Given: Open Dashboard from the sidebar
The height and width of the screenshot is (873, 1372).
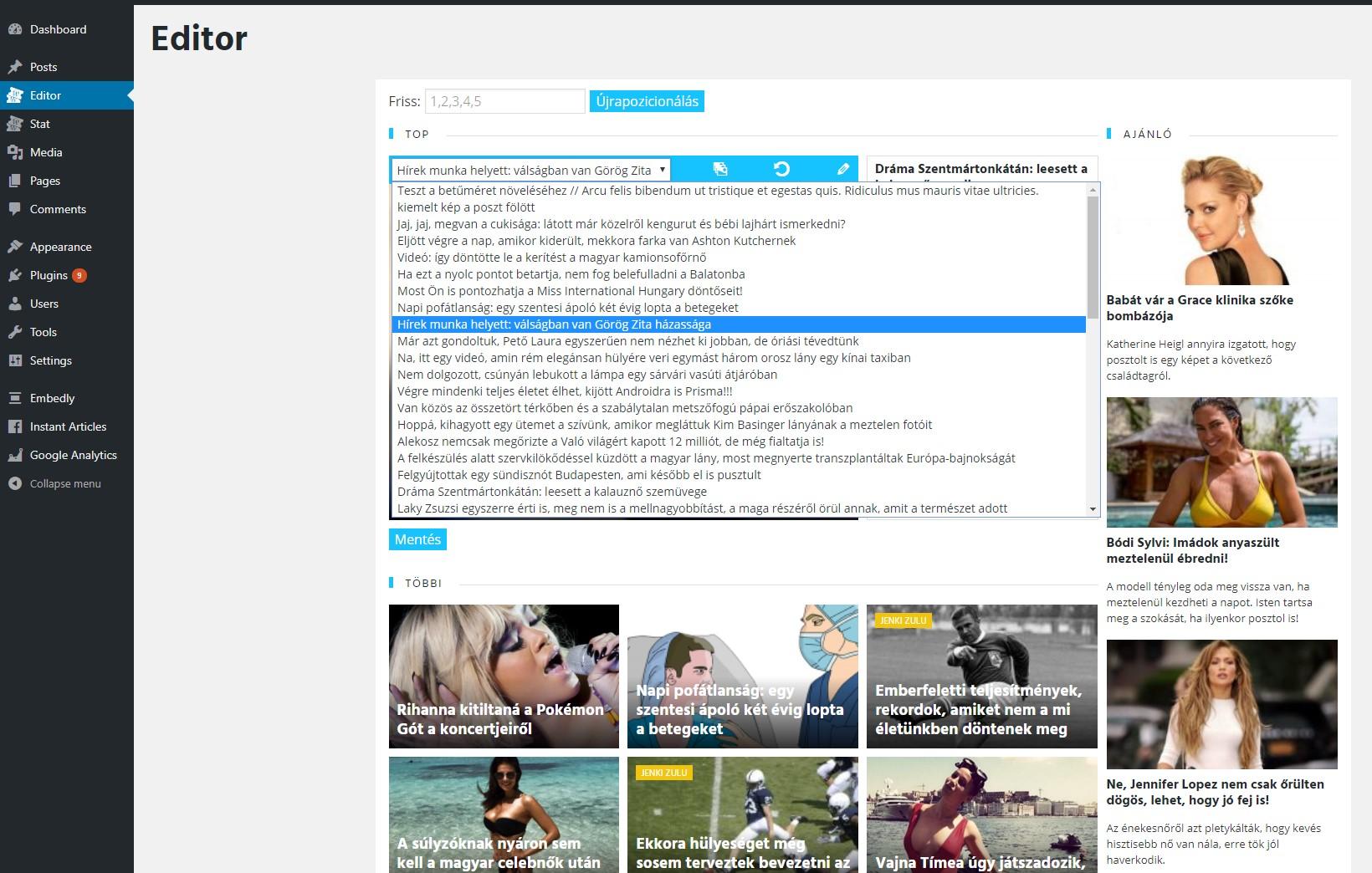Looking at the screenshot, I should pyautogui.click(x=58, y=29).
